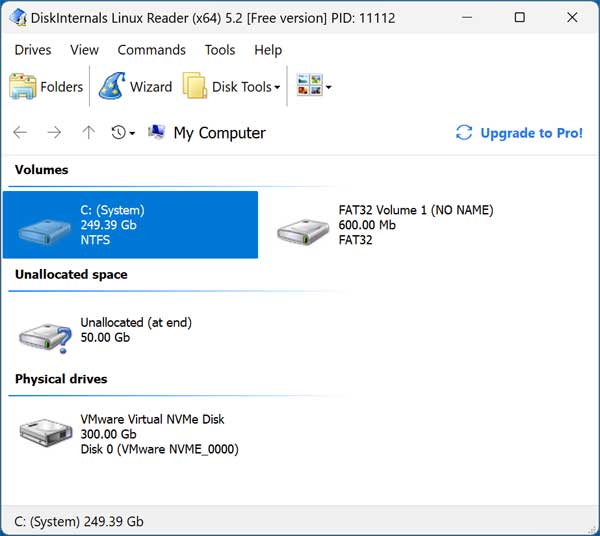Screen dimensions: 600x536
Task: Open the Commands menu
Action: coord(152,50)
